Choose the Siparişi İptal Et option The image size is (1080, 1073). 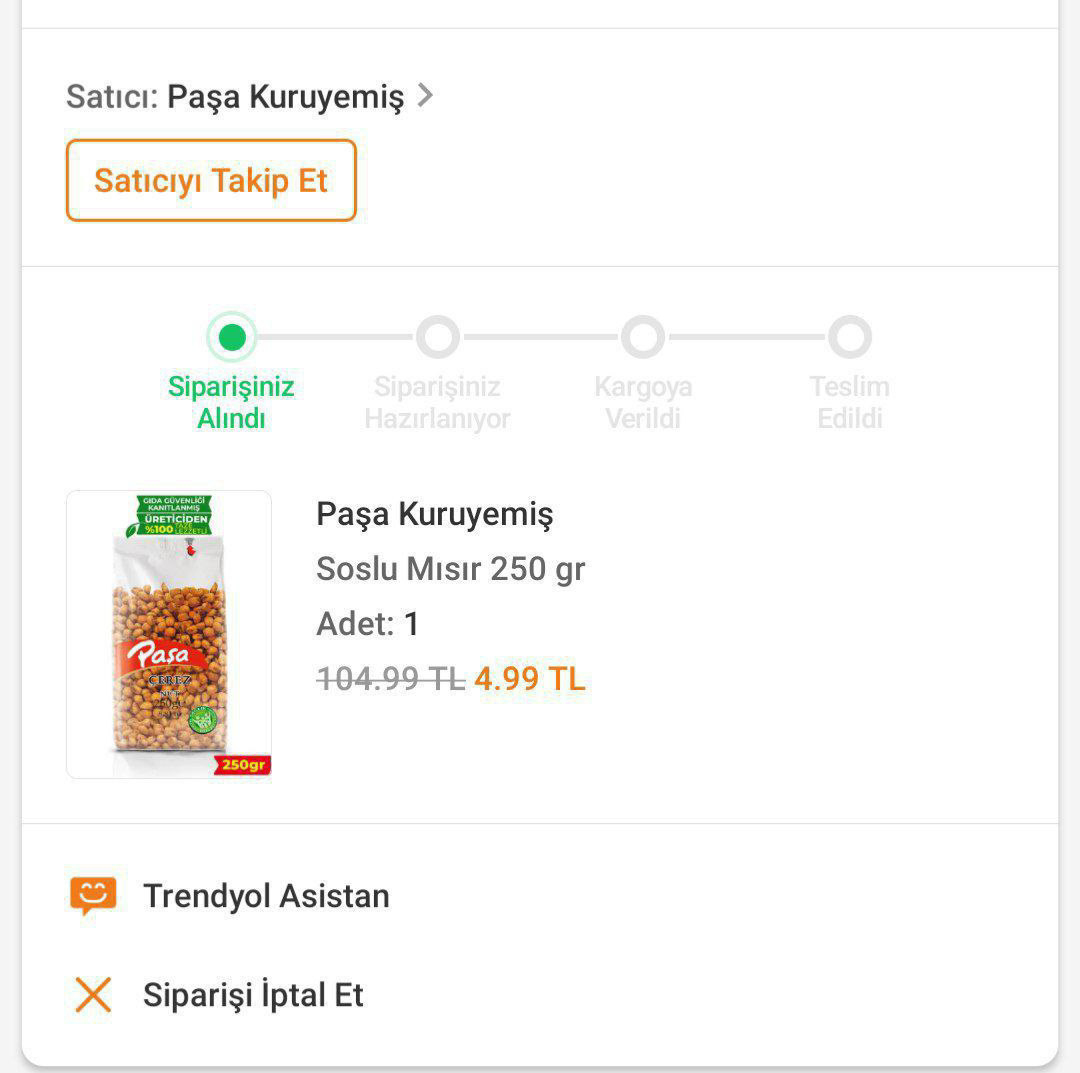(x=253, y=995)
